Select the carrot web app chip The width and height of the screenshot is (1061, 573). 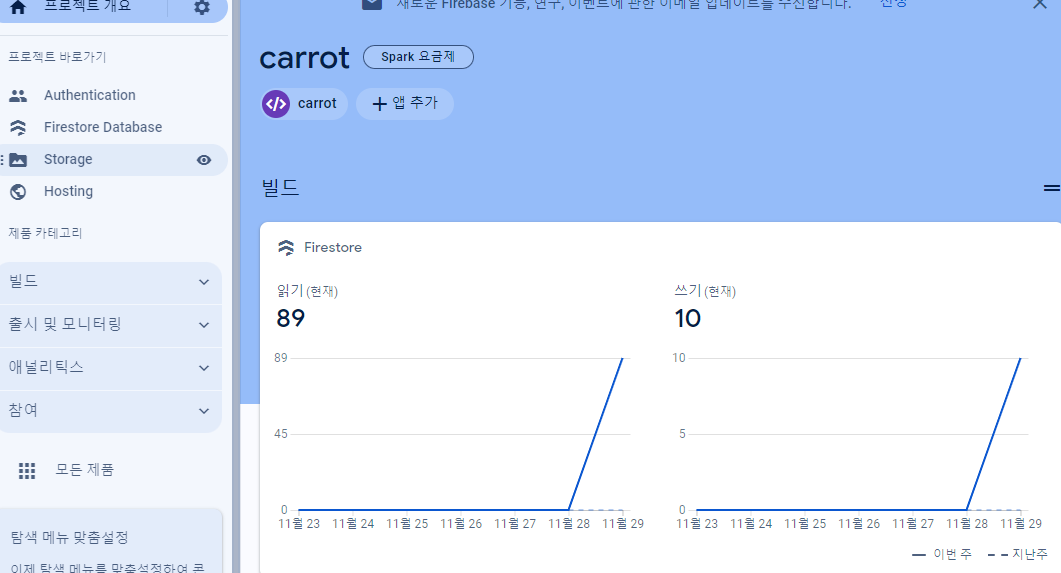point(304,104)
